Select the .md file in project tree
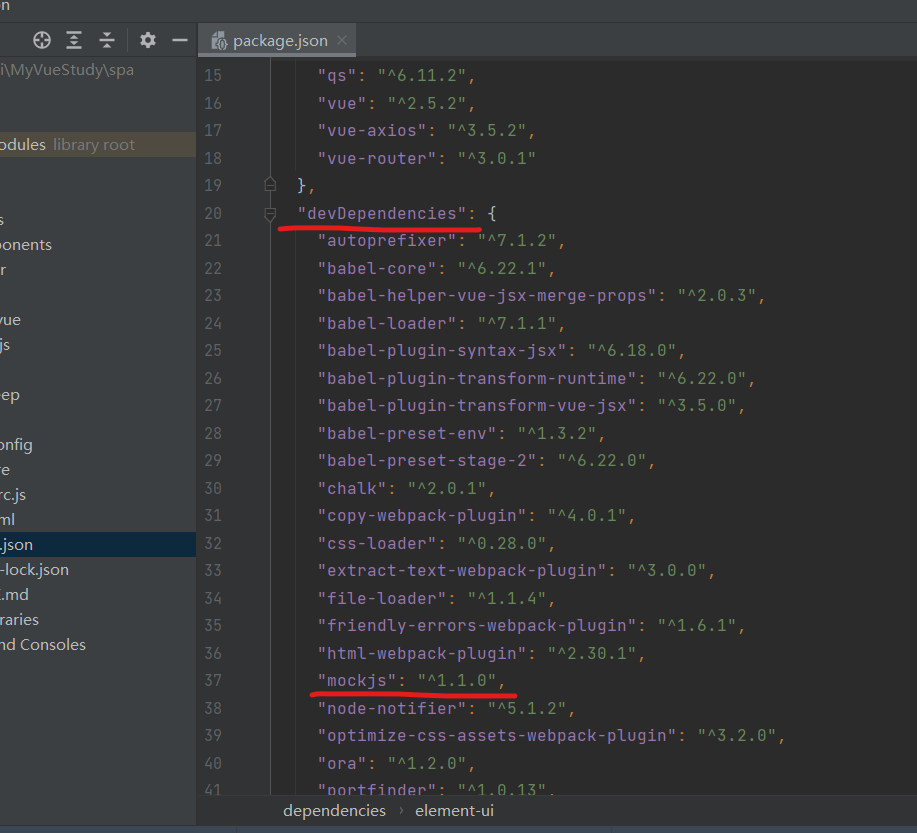 14,595
